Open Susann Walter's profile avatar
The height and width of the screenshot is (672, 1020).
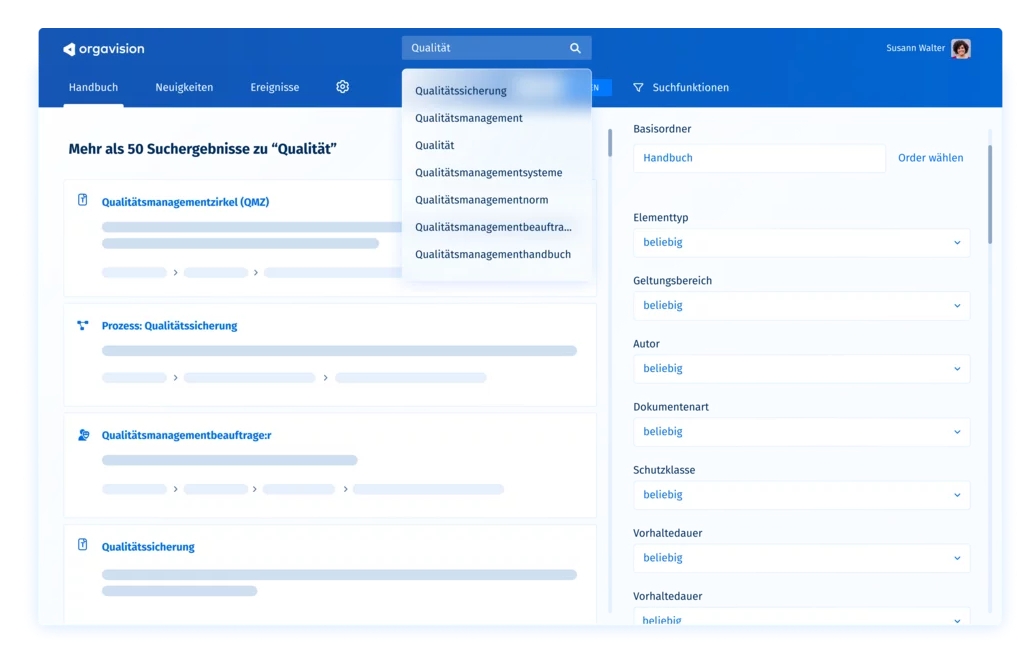click(961, 48)
